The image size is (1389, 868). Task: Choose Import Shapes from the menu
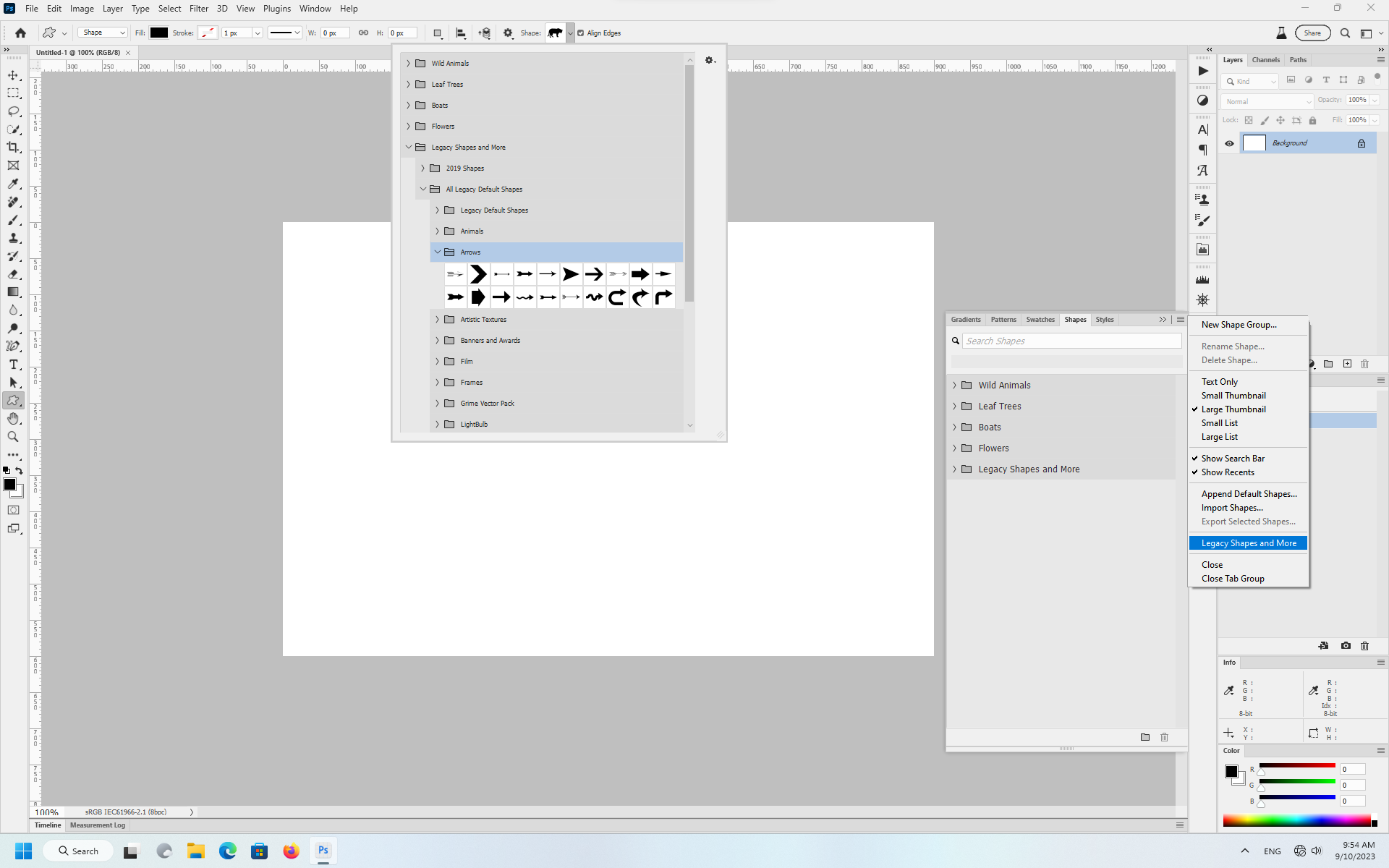point(1232,508)
